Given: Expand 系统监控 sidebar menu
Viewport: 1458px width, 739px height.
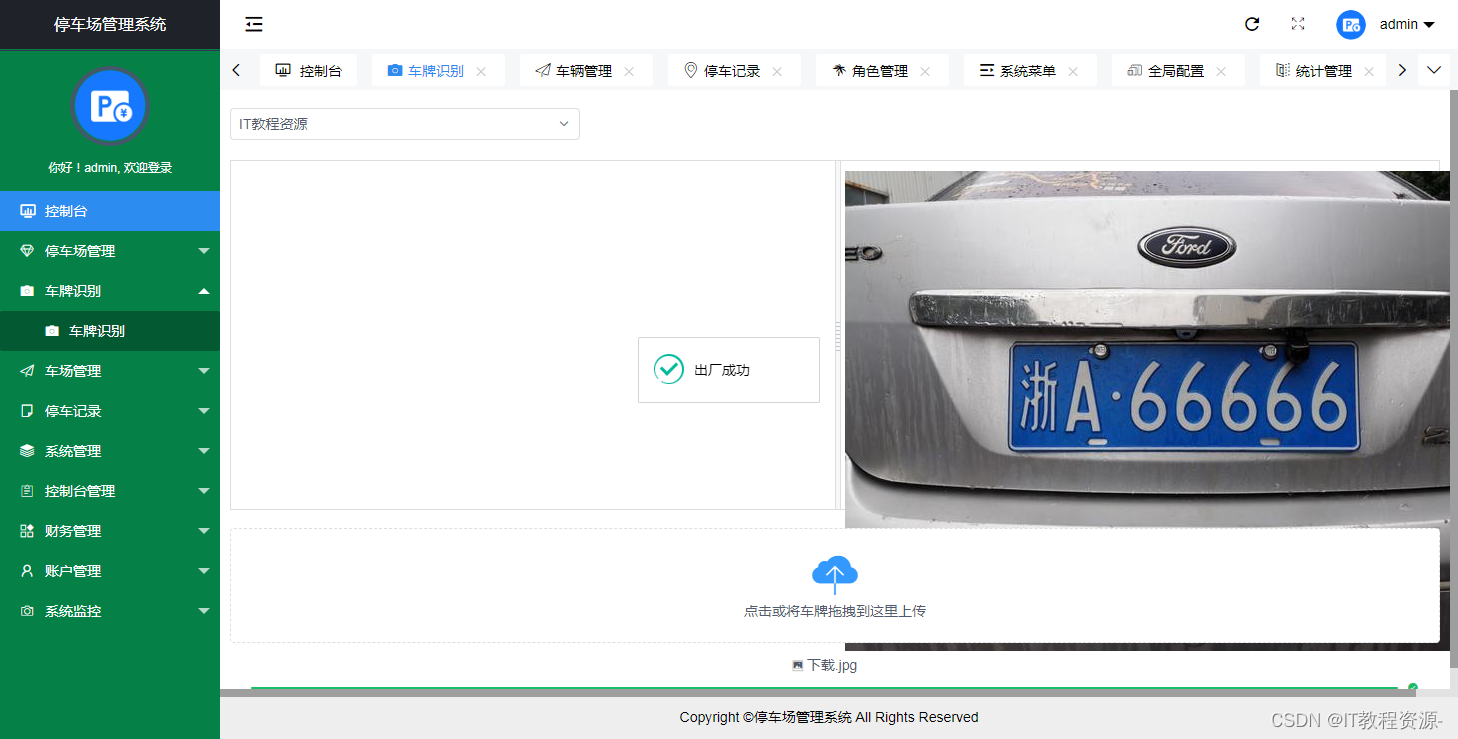Looking at the screenshot, I should (x=110, y=611).
